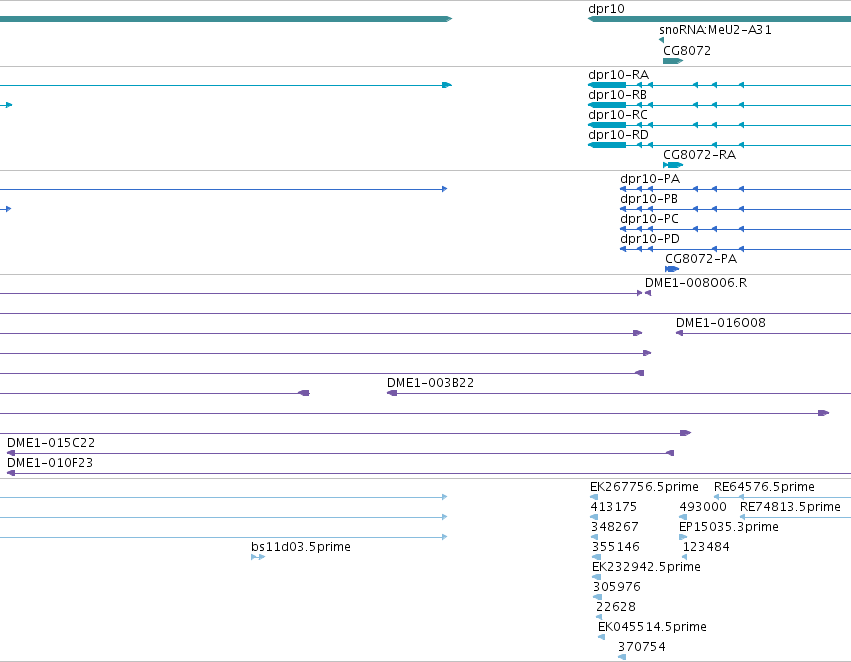Screen dimensions: 851x662
Task: Select the DME1-003B22 feature label
Action: point(430,383)
